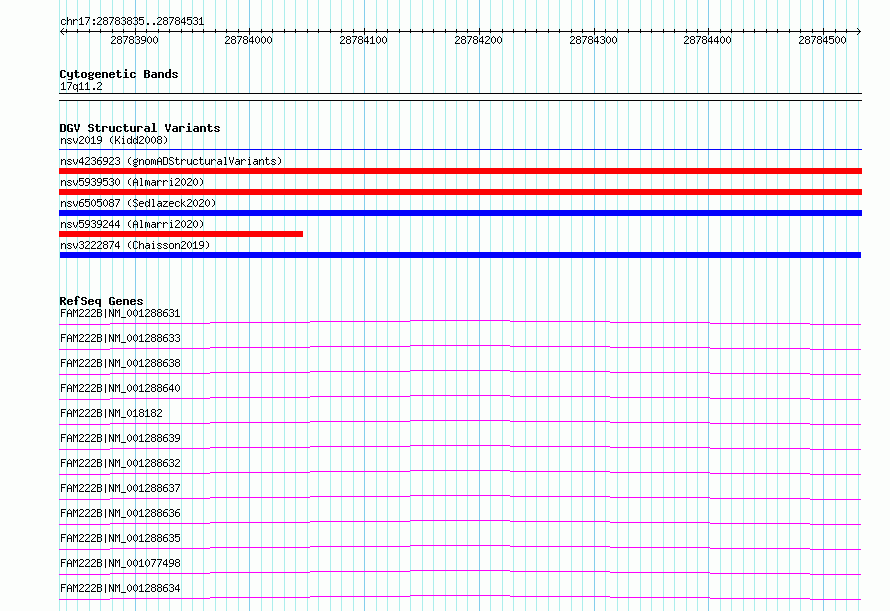The width and height of the screenshot is (890, 611).
Task: Click the blue nsv6505087 variant bar
Action: pyautogui.click(x=460, y=213)
